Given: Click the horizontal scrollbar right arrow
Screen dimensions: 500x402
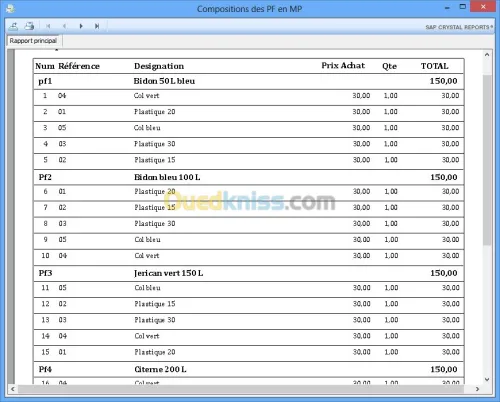Looking at the screenshot, I should coord(477,389).
